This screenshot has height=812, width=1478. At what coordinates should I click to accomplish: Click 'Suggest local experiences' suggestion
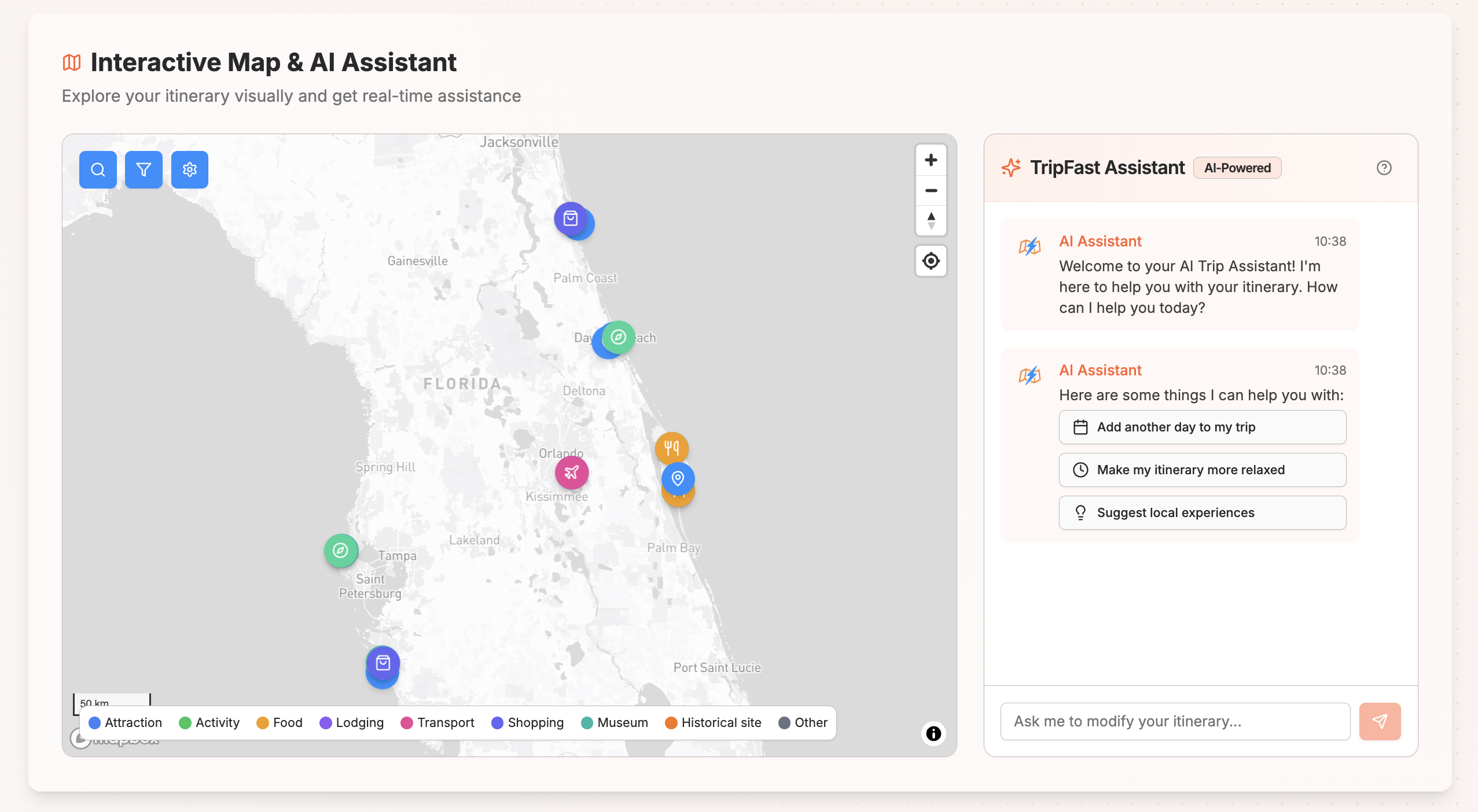pos(1202,512)
